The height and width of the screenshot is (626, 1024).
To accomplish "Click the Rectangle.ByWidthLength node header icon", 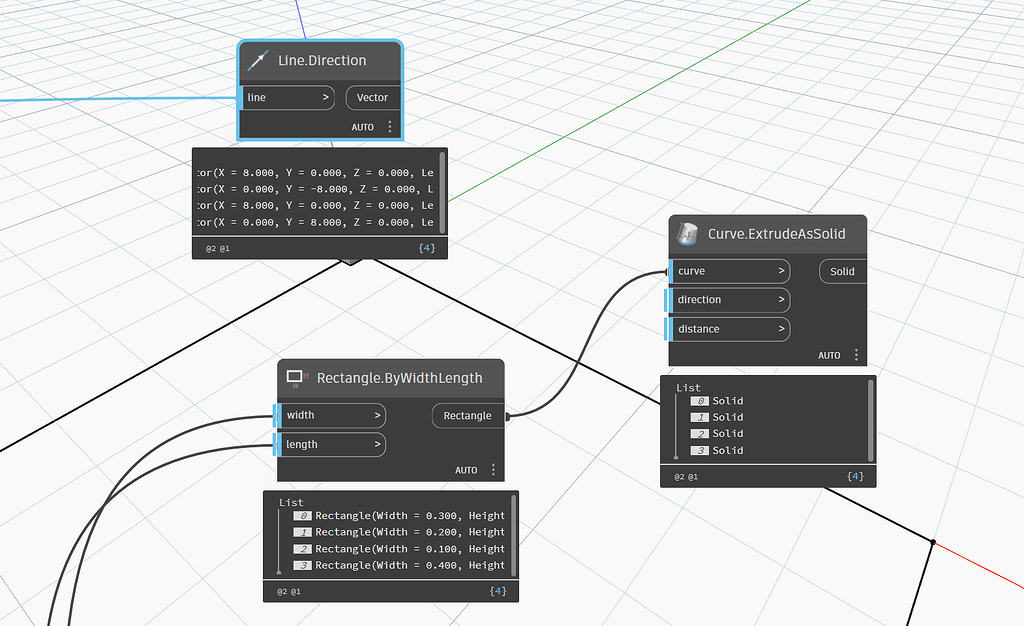I will pyautogui.click(x=295, y=378).
